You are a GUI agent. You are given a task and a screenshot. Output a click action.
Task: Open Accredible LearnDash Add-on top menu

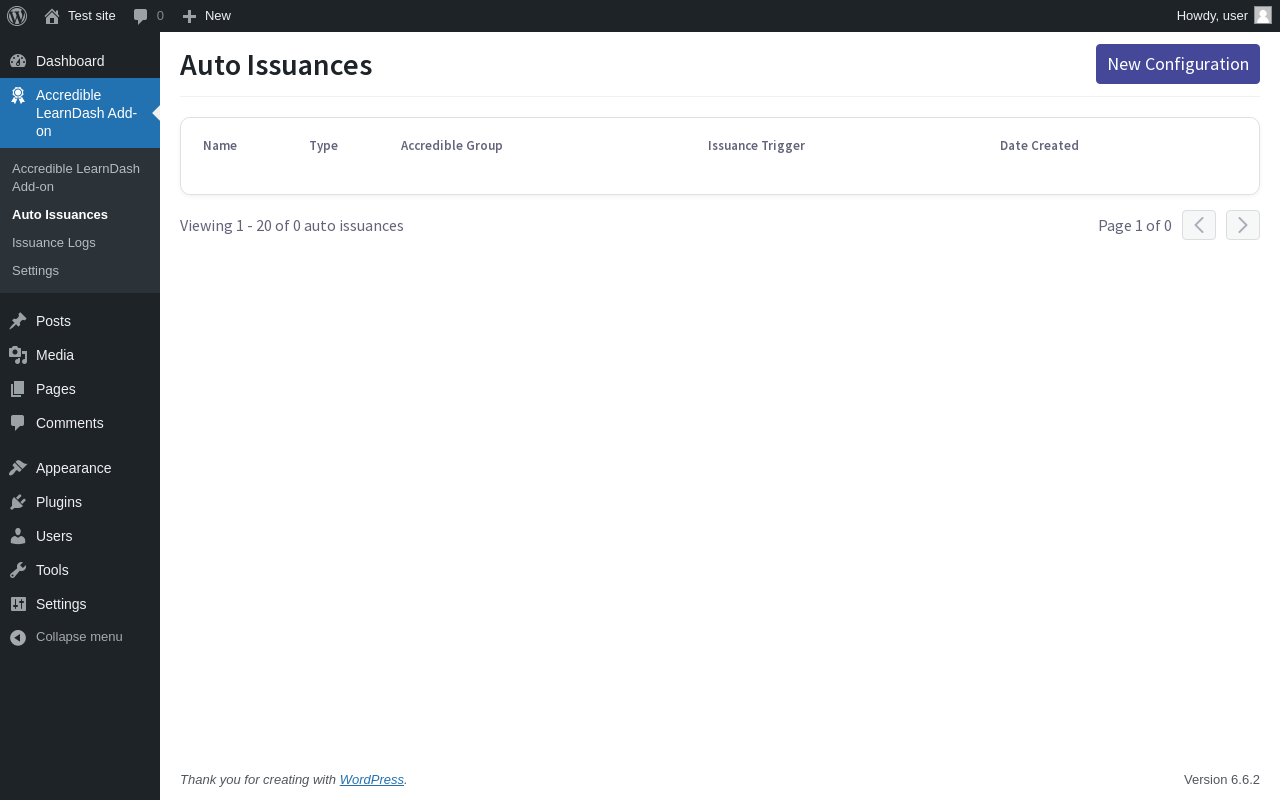[x=80, y=113]
